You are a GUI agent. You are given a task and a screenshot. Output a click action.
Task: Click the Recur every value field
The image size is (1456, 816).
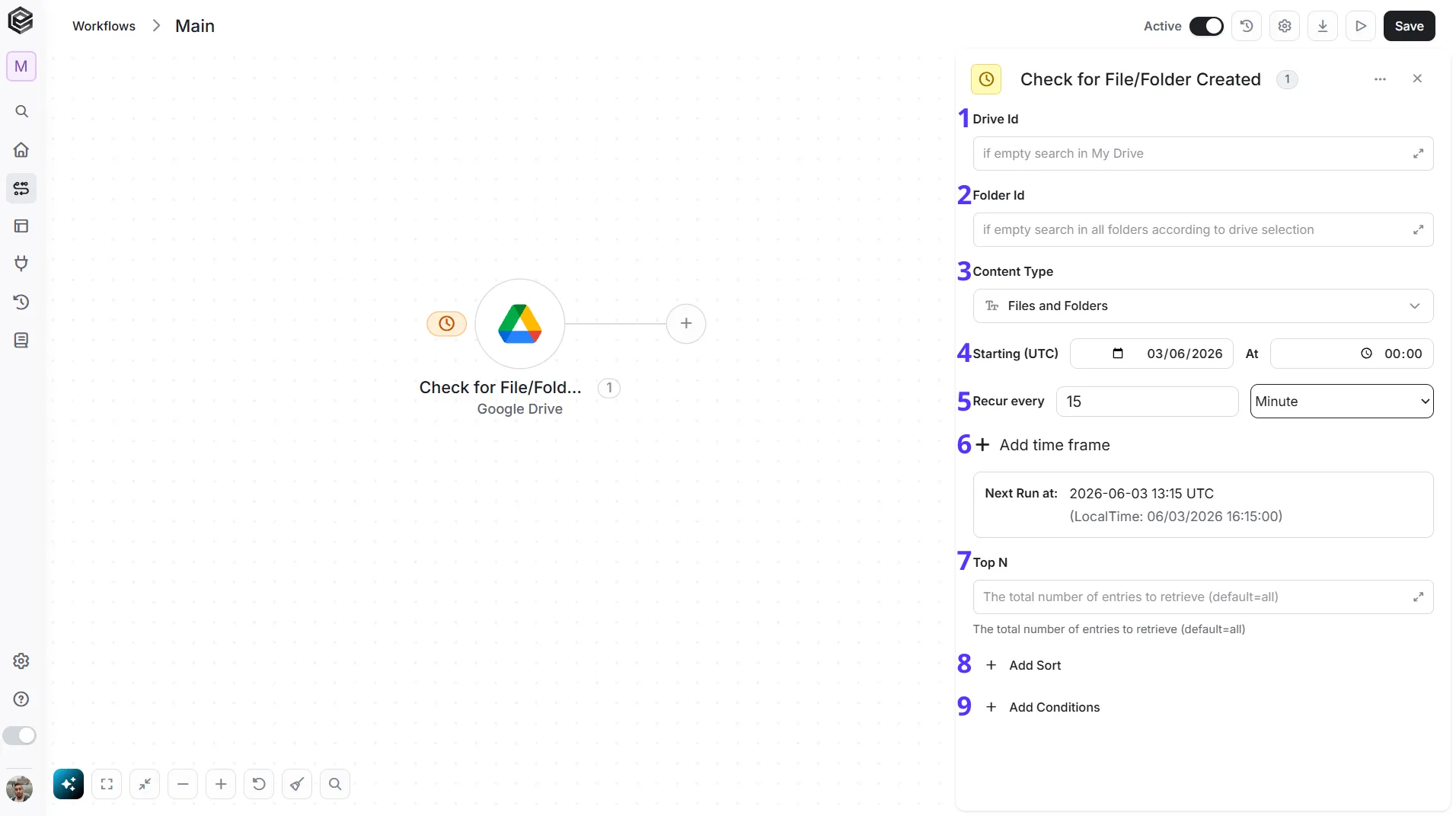point(1147,402)
